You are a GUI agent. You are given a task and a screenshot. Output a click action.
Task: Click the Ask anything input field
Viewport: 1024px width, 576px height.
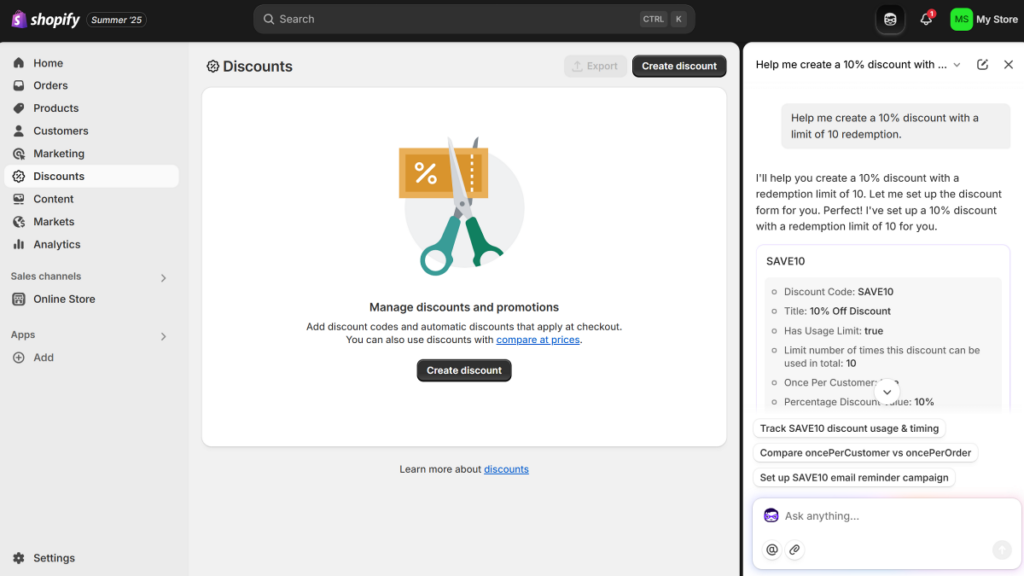[x=880, y=516]
